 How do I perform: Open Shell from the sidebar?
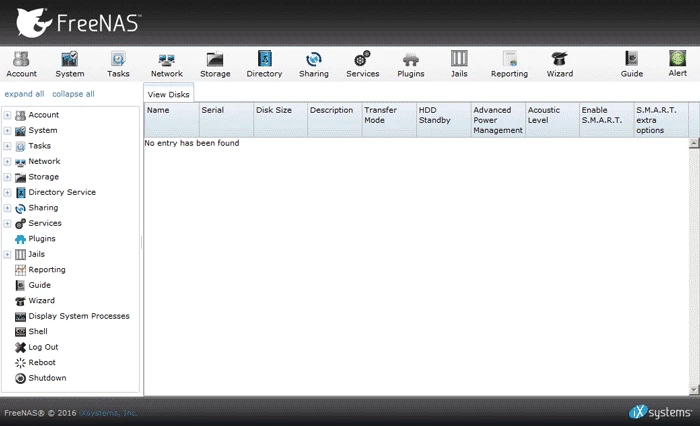38,331
